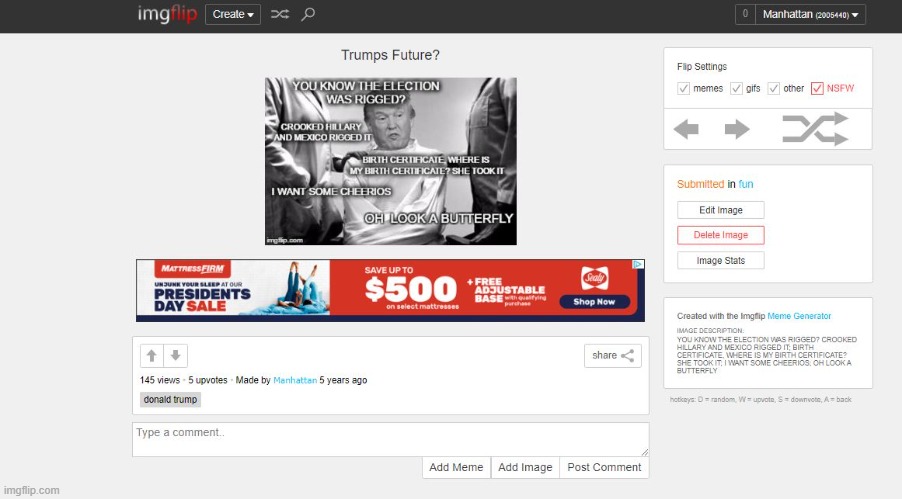Screen dimensions: 902x499
Task: Click the hotkeys hint text
Action: pyautogui.click(x=760, y=399)
